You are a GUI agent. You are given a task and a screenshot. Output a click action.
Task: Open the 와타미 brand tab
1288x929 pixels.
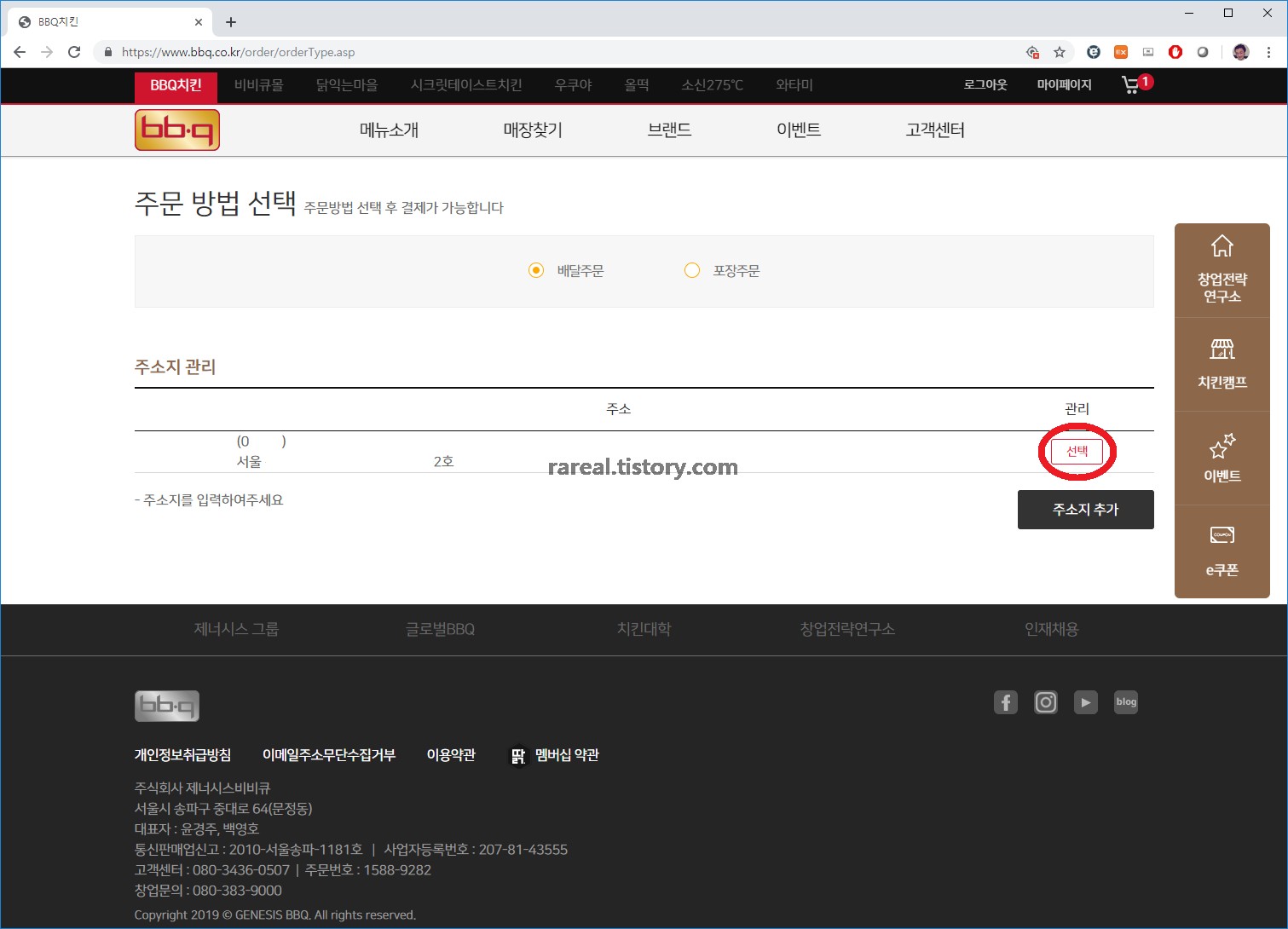pyautogui.click(x=794, y=85)
